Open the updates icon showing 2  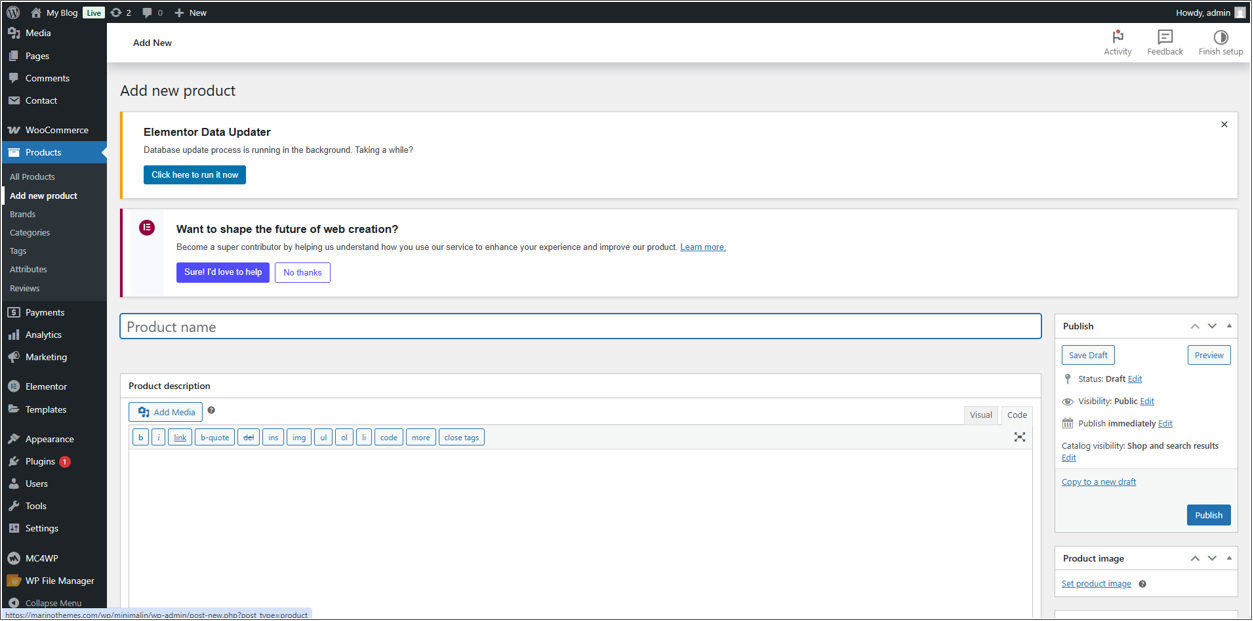tap(121, 12)
